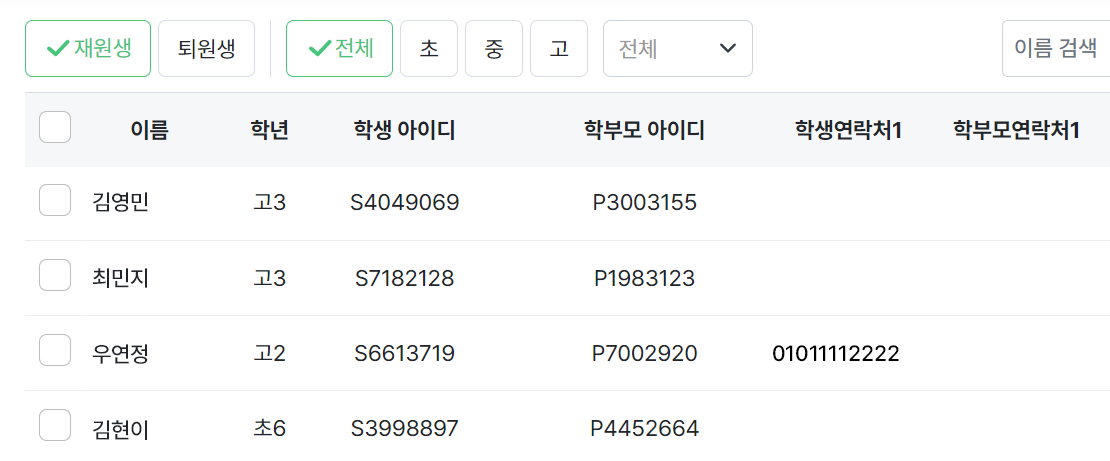This screenshot has width=1110, height=461.
Task: Click the 학생 아이디 column header
Action: tap(404, 130)
